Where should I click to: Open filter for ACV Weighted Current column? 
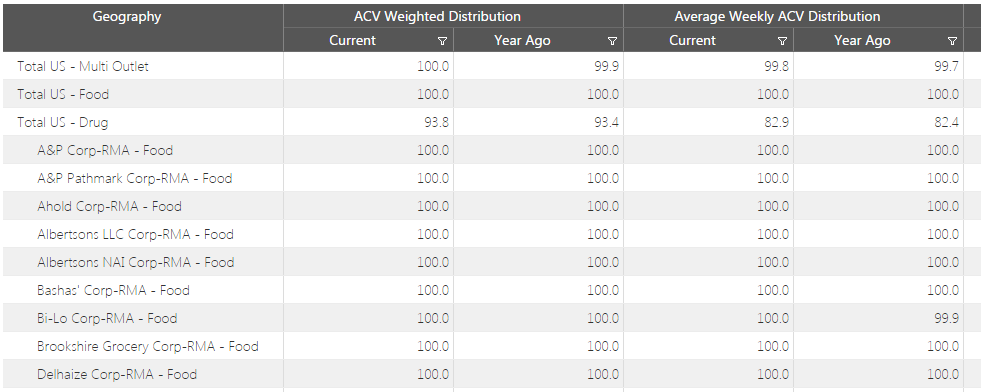[442, 41]
